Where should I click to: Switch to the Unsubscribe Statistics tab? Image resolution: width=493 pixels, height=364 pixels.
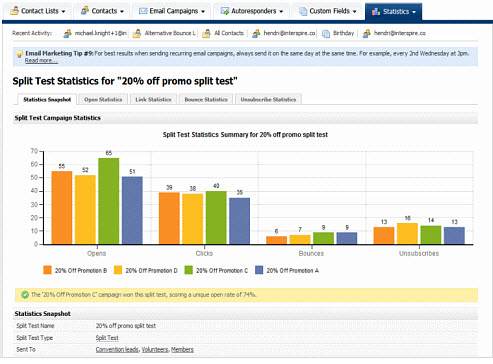[268, 99]
